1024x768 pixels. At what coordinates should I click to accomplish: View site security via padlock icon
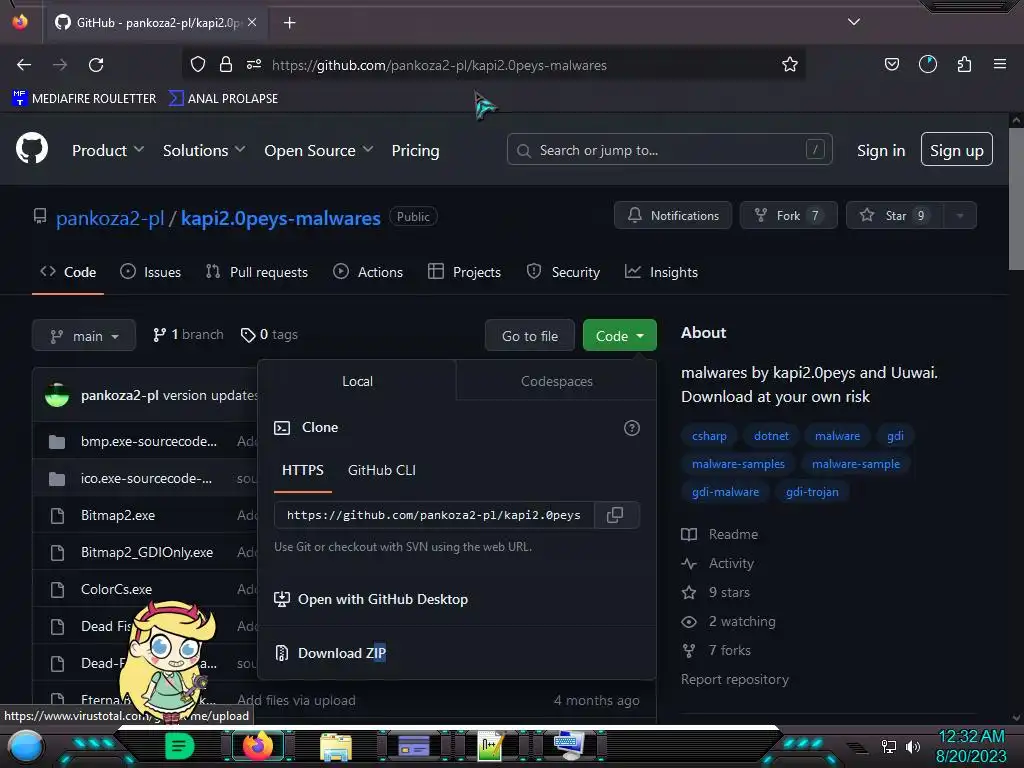click(x=226, y=64)
